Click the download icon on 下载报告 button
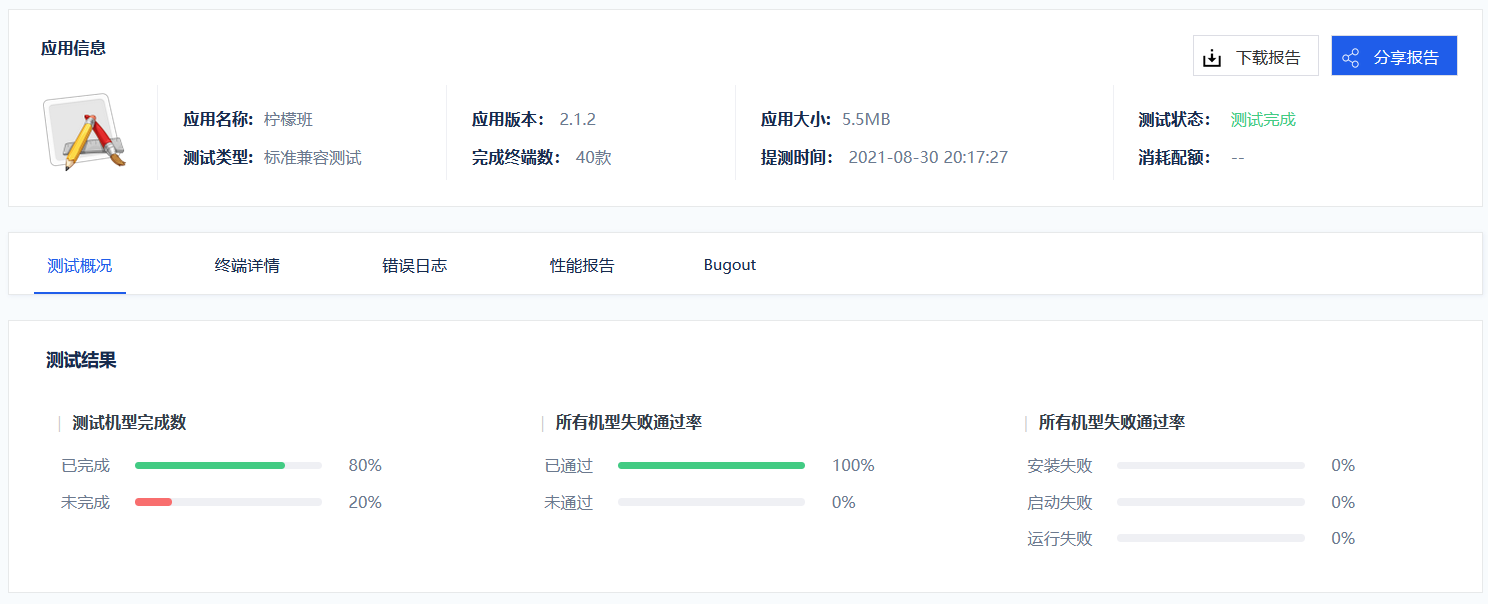Screen dimensions: 1488x604 tap(1212, 56)
